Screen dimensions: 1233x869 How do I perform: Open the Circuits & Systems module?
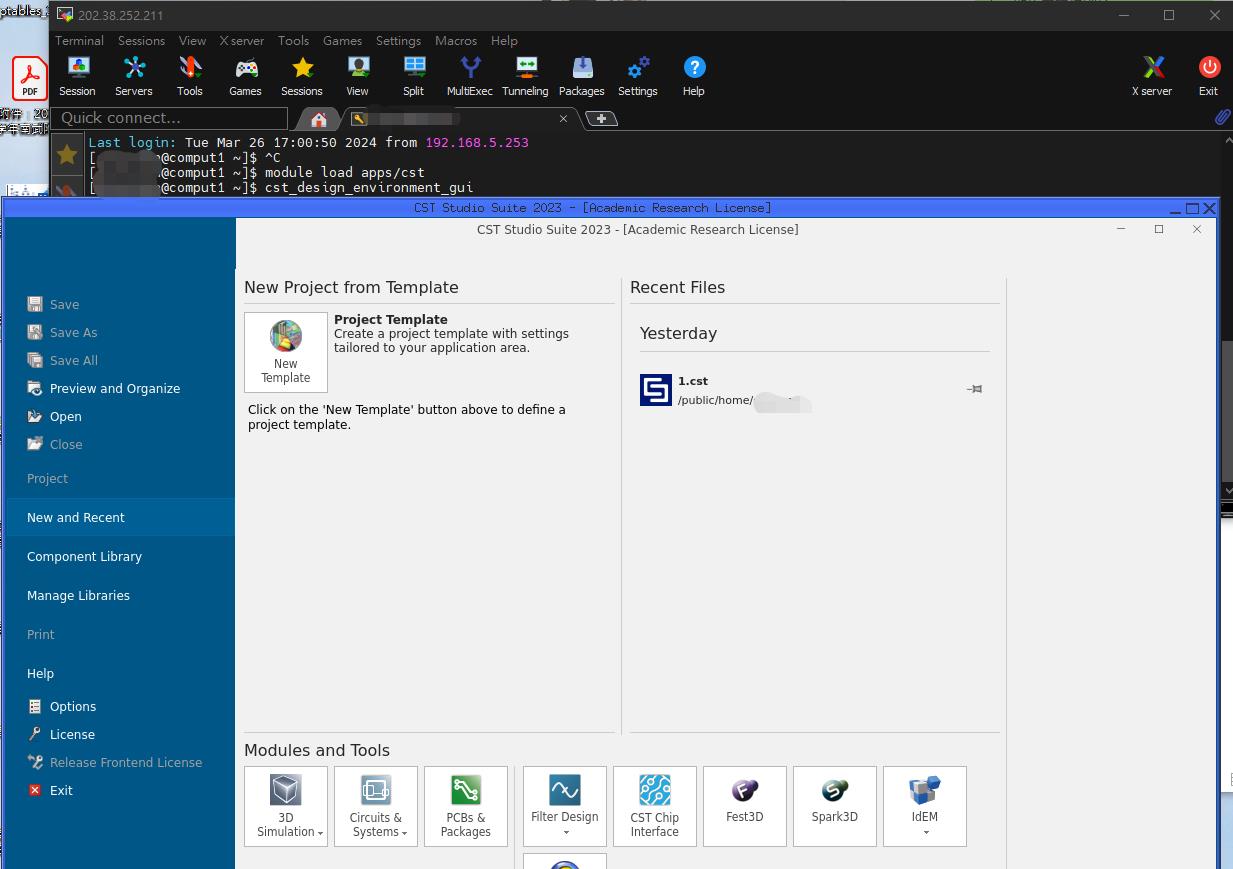click(x=376, y=806)
